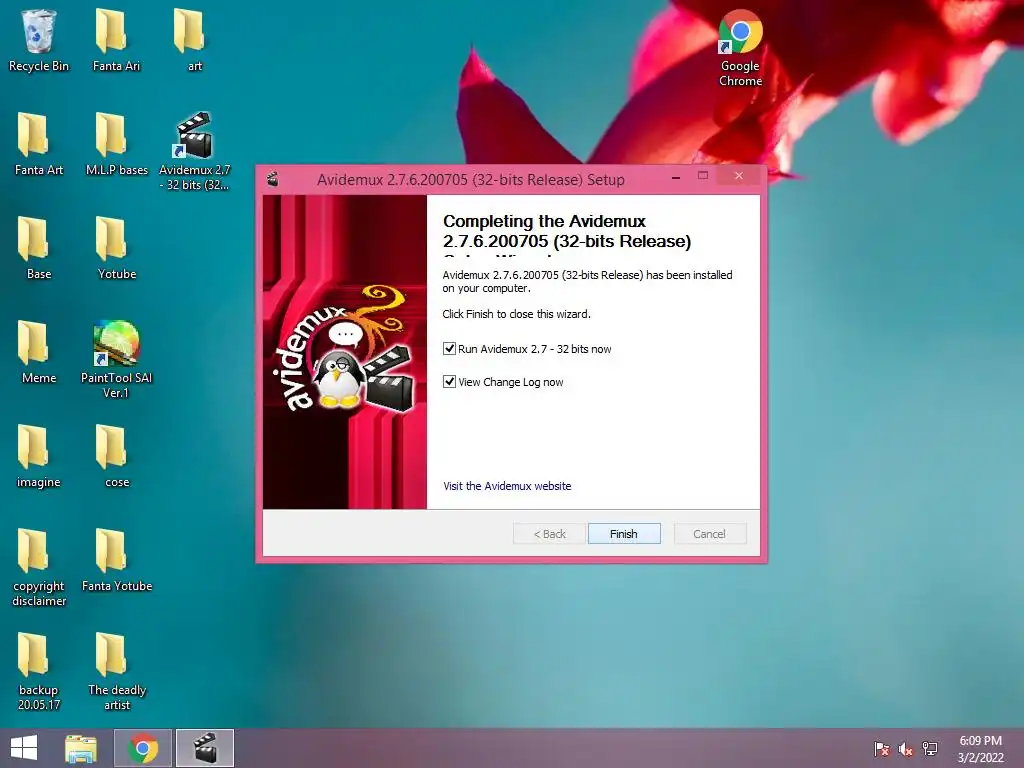Screen dimensions: 1024x768
Task: Select the Fanta Art folder icon
Action: (x=39, y=144)
